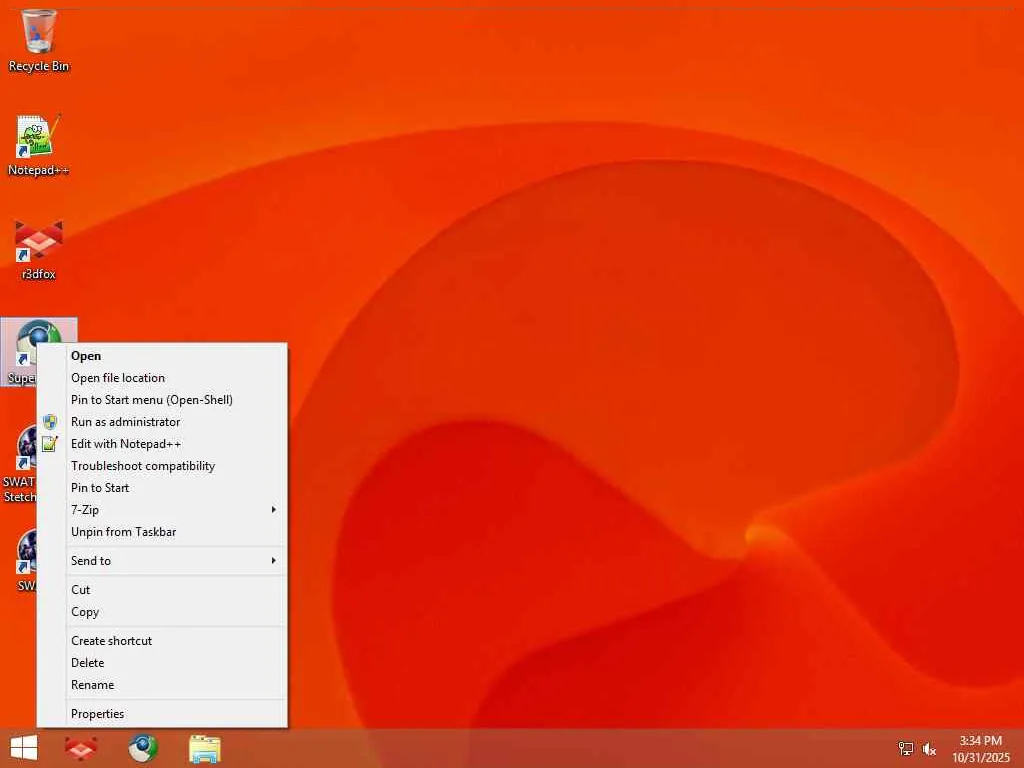The height and width of the screenshot is (768, 1024).
Task: Launch r3dfox from the taskbar
Action: (81, 748)
